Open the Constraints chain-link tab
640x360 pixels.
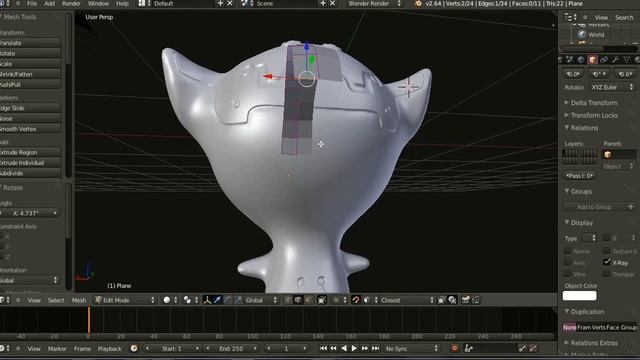[604, 60]
